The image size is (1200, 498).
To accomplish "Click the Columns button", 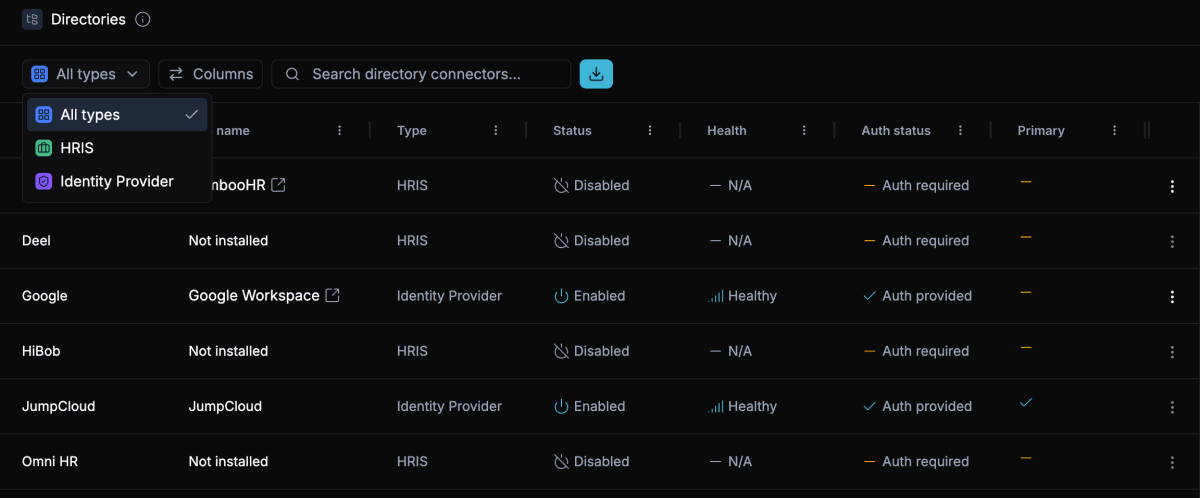I will [x=211, y=74].
